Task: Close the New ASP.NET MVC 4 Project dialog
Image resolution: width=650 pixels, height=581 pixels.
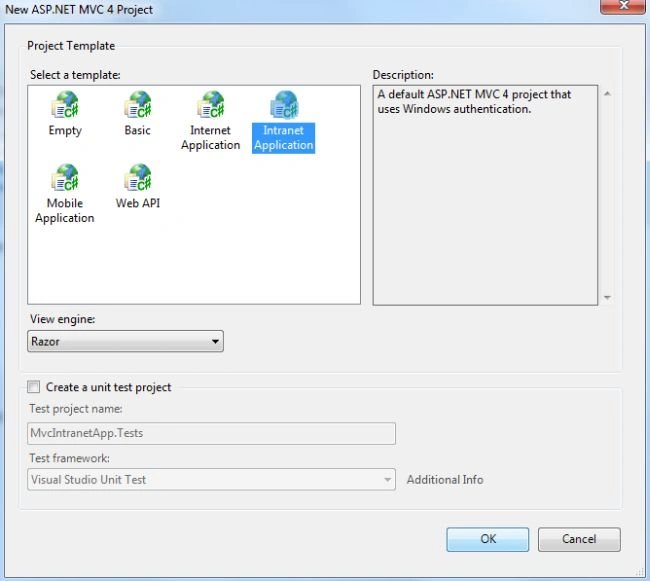Action: pos(623,6)
